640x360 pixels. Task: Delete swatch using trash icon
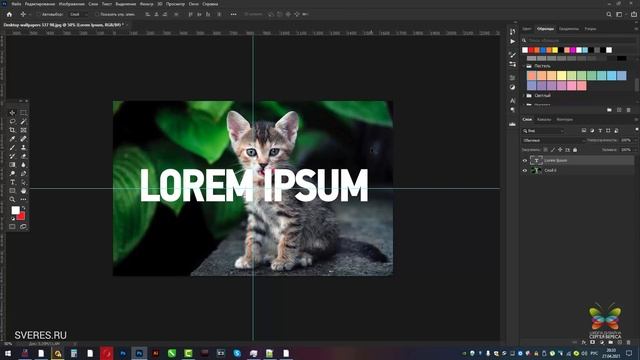pyautogui.click(x=629, y=110)
